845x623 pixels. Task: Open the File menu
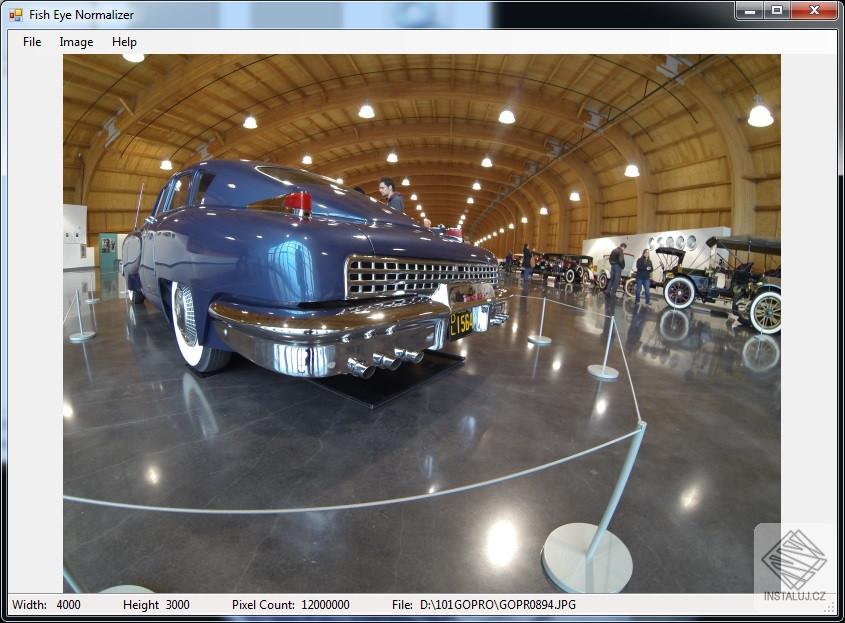(31, 42)
